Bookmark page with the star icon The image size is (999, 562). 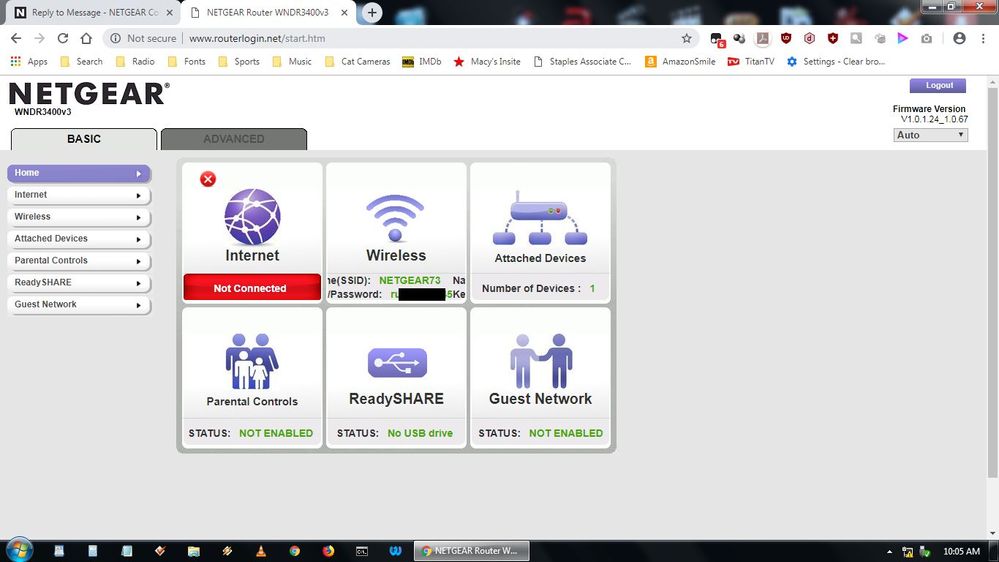click(x=686, y=38)
